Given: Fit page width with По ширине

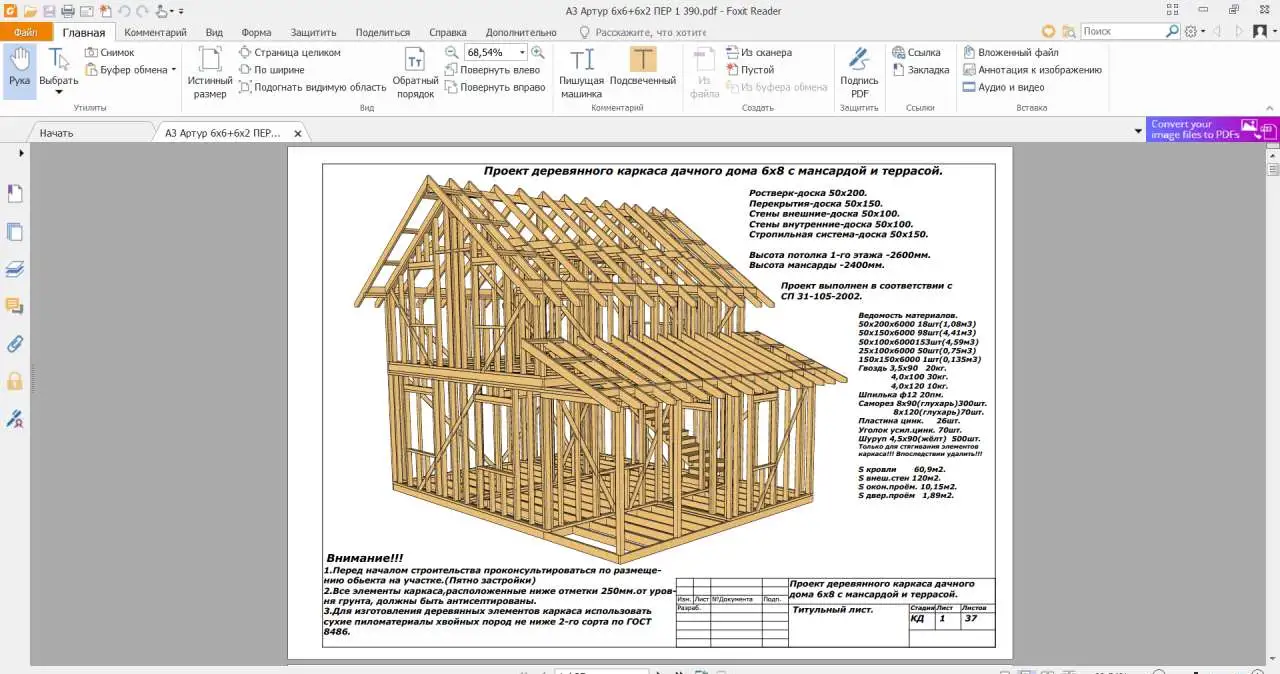Looking at the screenshot, I should 272,70.
